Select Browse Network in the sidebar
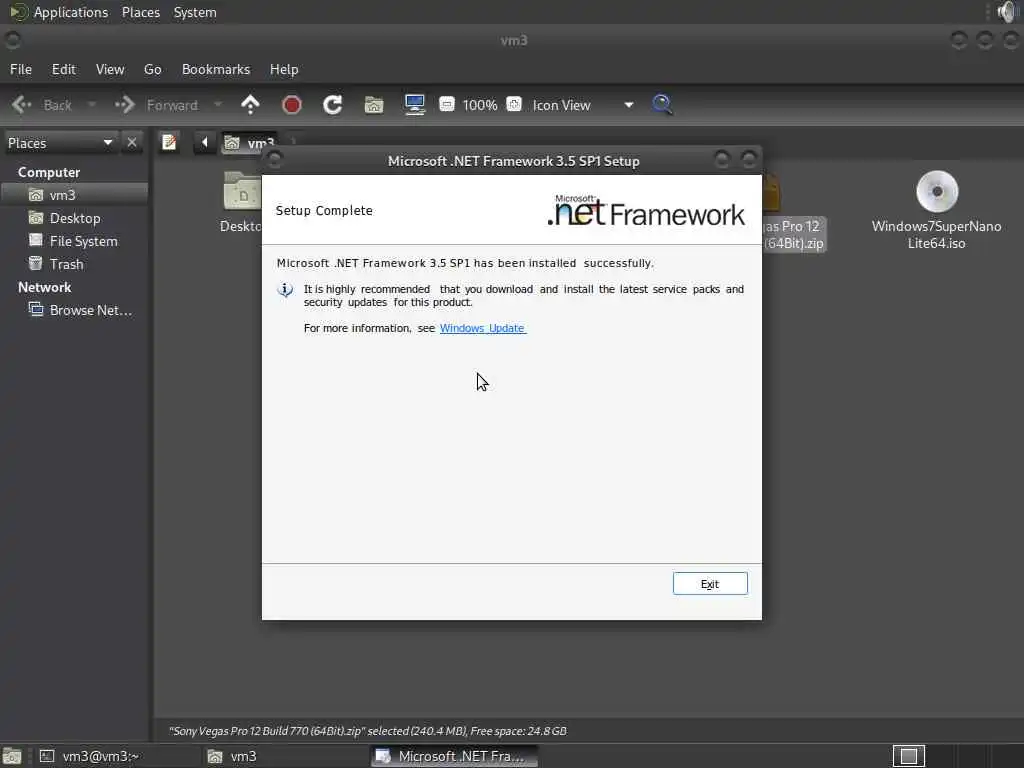 (x=74, y=310)
